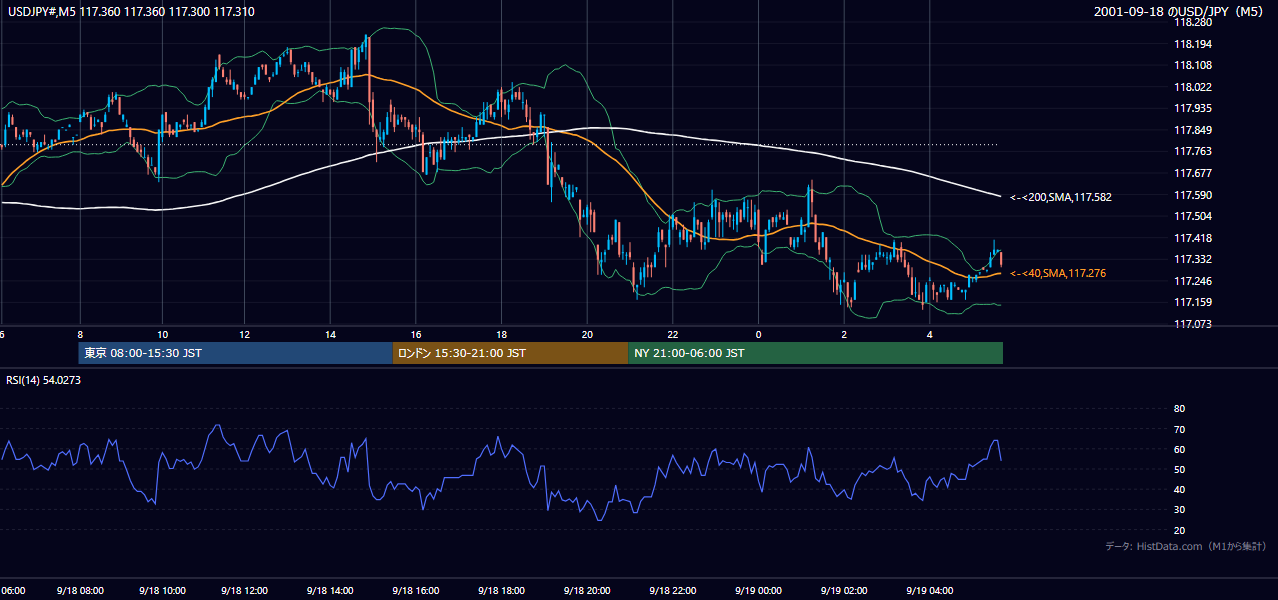
Task: Click the RSI 20 level label
Action: [1179, 530]
